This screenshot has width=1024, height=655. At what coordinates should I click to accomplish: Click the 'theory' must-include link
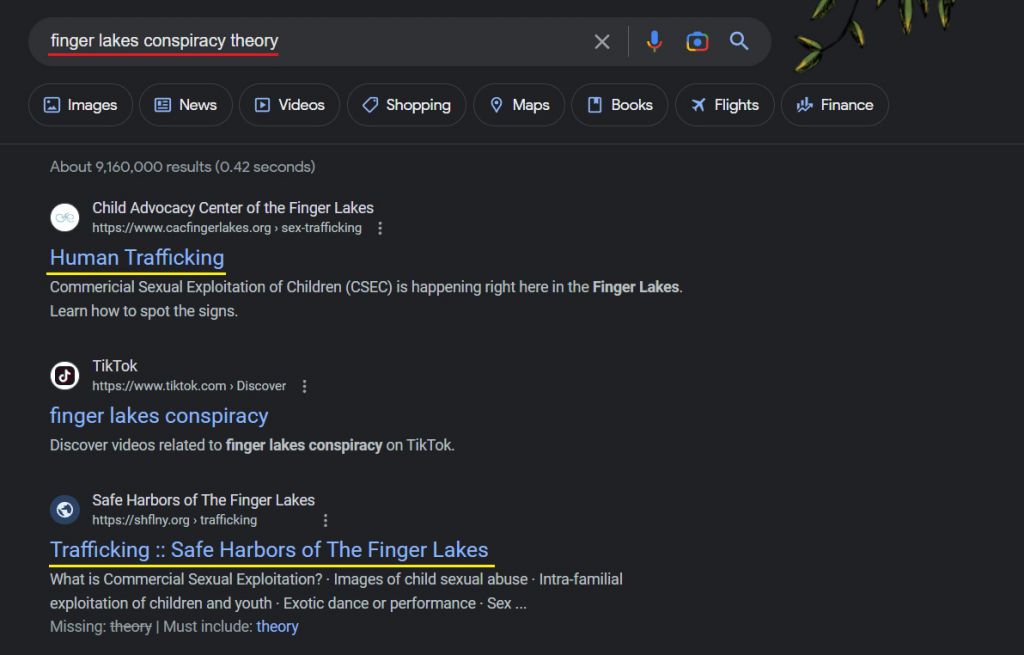click(x=277, y=626)
